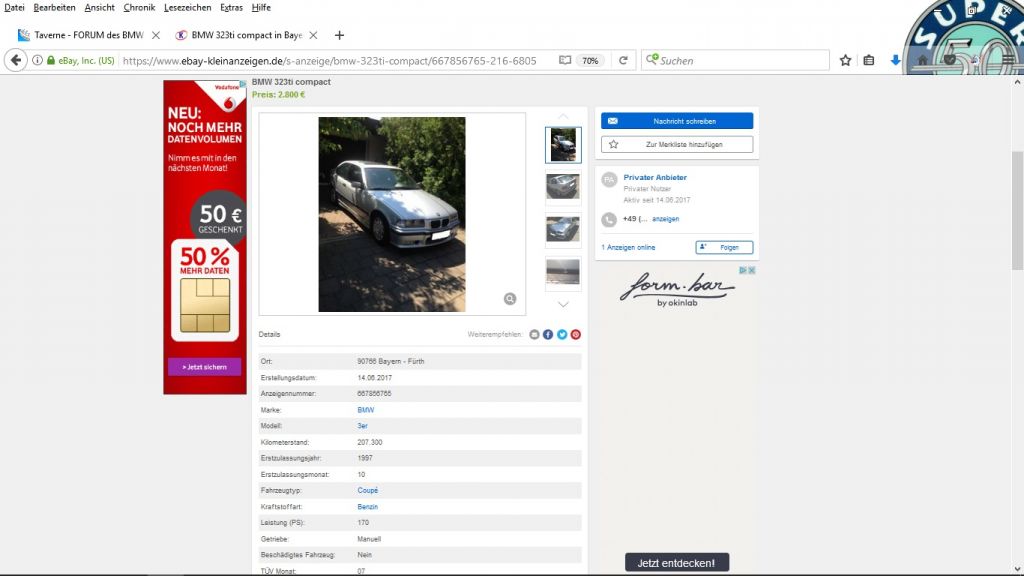The height and width of the screenshot is (576, 1024).
Task: Click the Jetzt sichern button in Vodafone ad
Action: pos(204,367)
